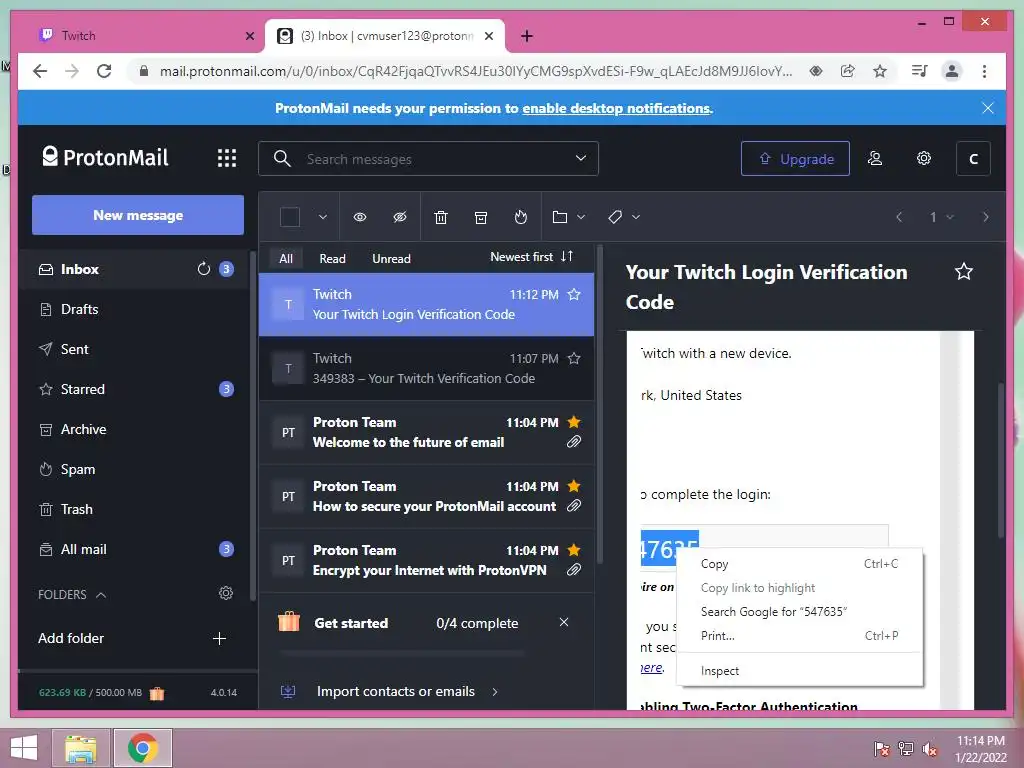The height and width of the screenshot is (768, 1024).
Task: Expand the select-all dropdown arrow
Action: (x=323, y=217)
